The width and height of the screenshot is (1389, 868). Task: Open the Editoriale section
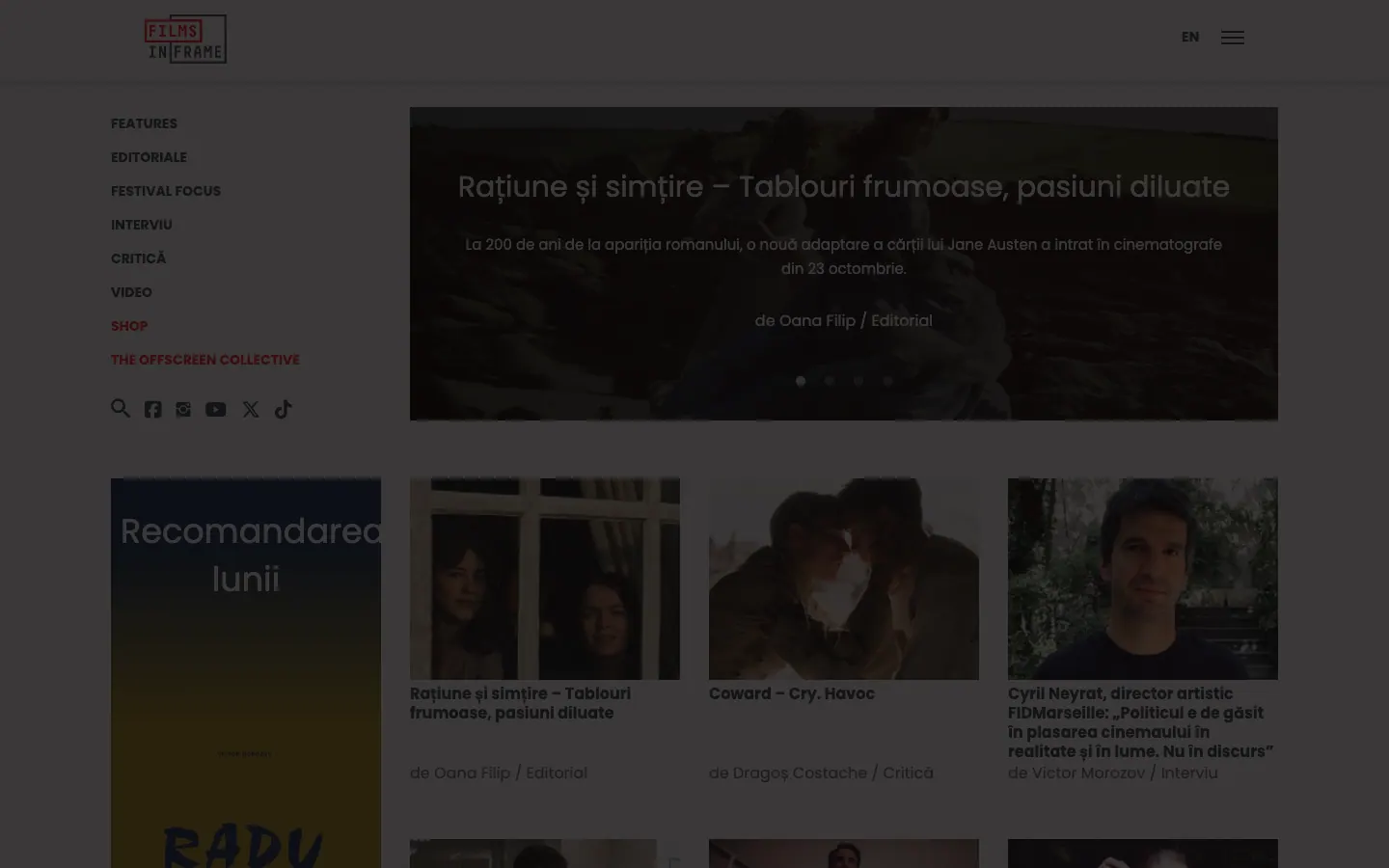pyautogui.click(x=149, y=157)
